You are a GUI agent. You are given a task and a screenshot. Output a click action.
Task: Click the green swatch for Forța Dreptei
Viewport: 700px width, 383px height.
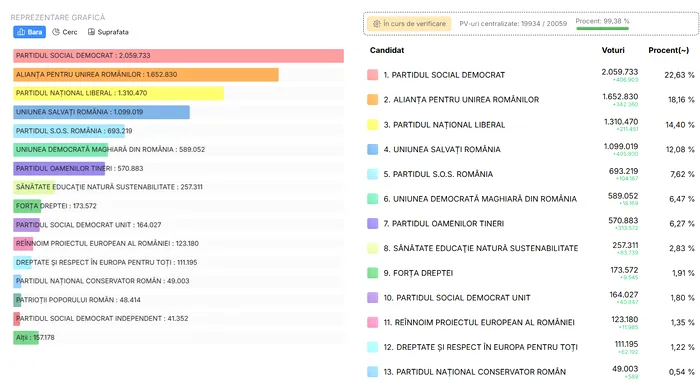(x=372, y=273)
